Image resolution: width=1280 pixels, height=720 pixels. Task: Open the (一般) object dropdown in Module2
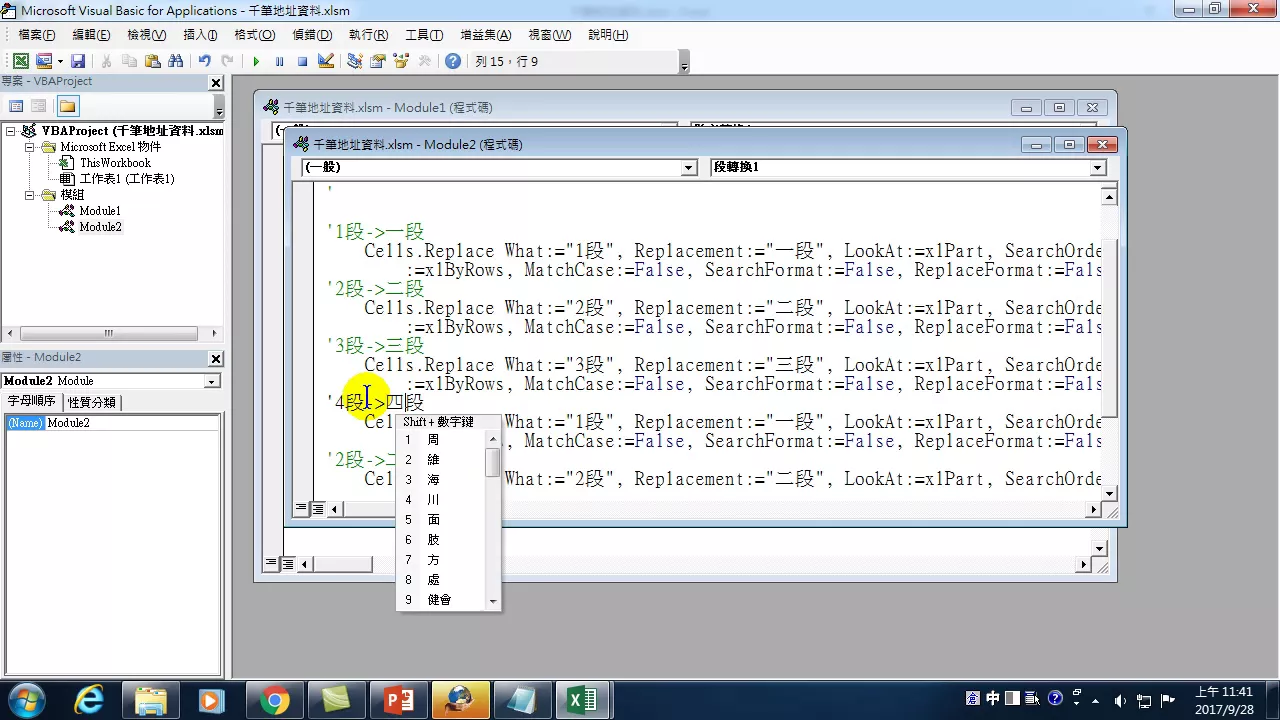pyautogui.click(x=689, y=168)
